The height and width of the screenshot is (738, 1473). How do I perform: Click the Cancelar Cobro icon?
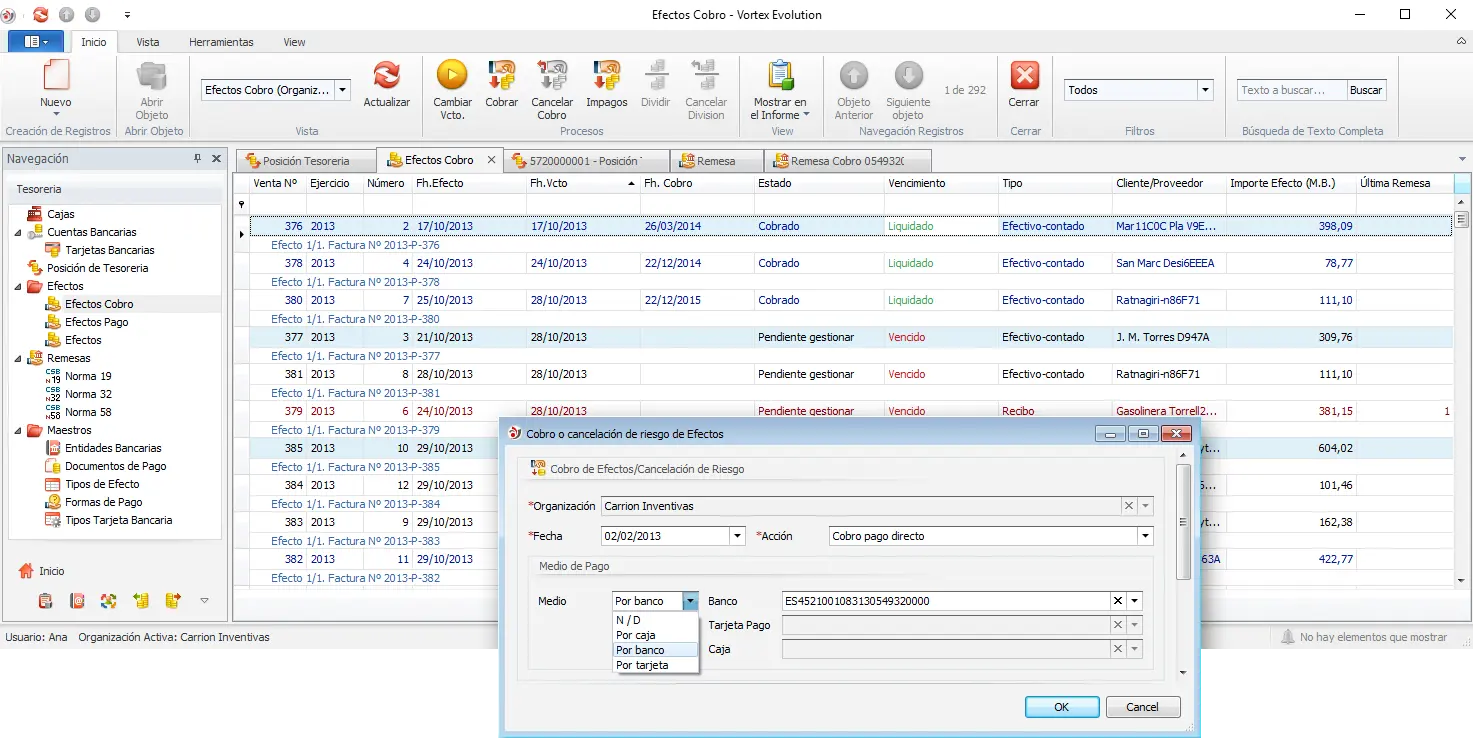(x=552, y=76)
